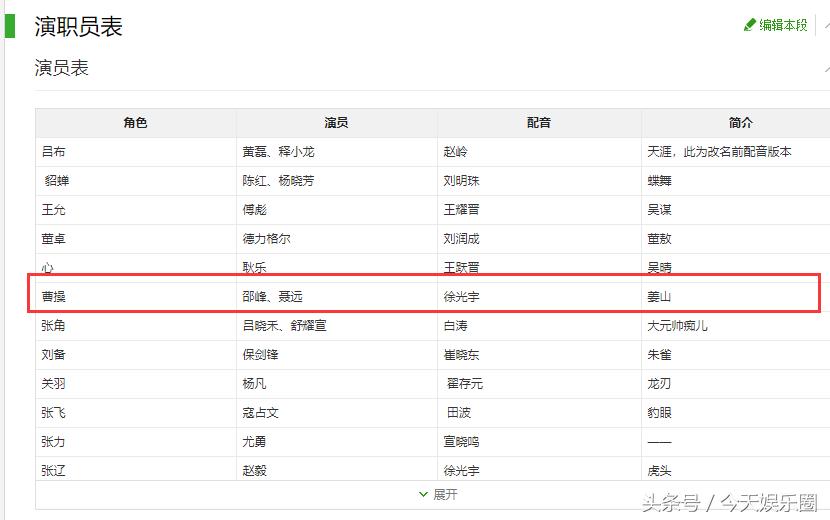Select the 刘明珠 voice cell
The height and width of the screenshot is (520, 830).
pos(539,181)
